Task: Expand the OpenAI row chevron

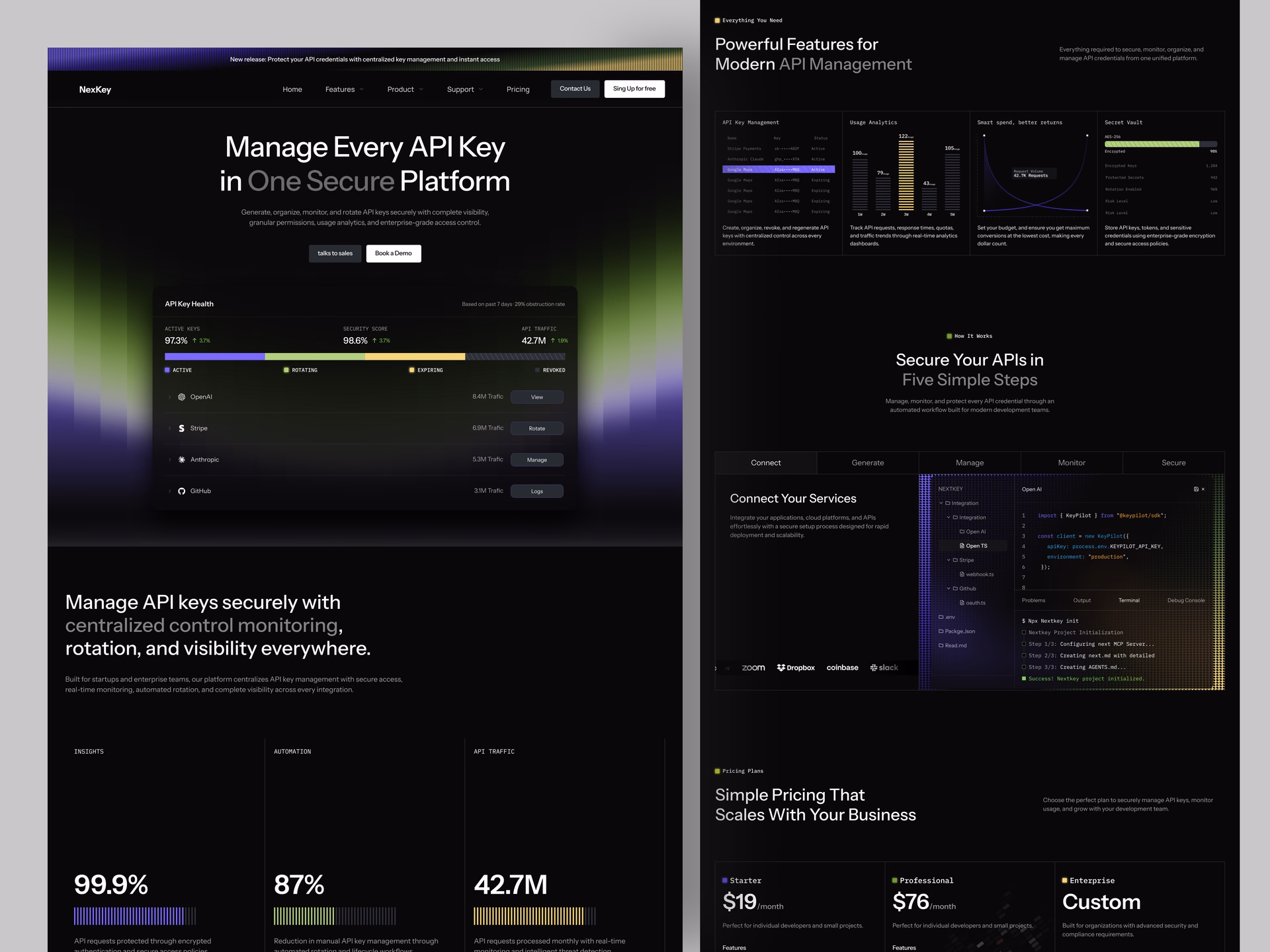Action: click(169, 397)
